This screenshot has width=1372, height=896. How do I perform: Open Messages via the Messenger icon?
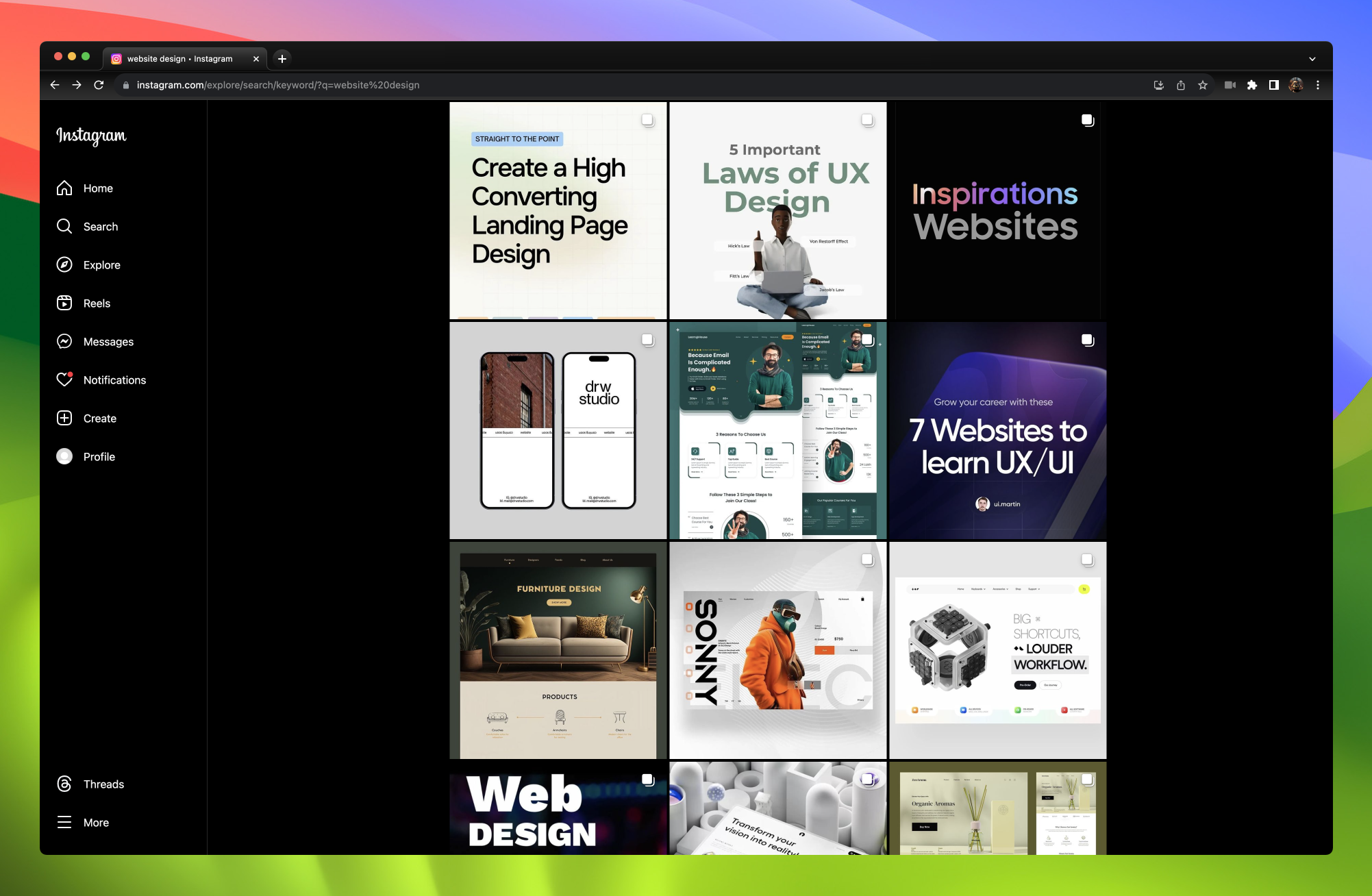(x=108, y=341)
